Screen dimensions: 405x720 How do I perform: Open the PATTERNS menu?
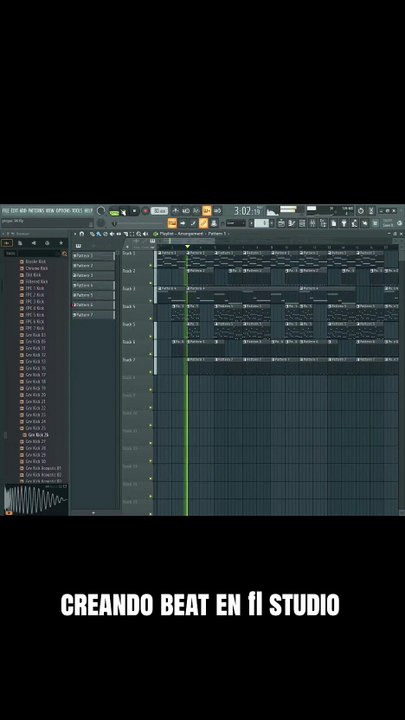36,210
